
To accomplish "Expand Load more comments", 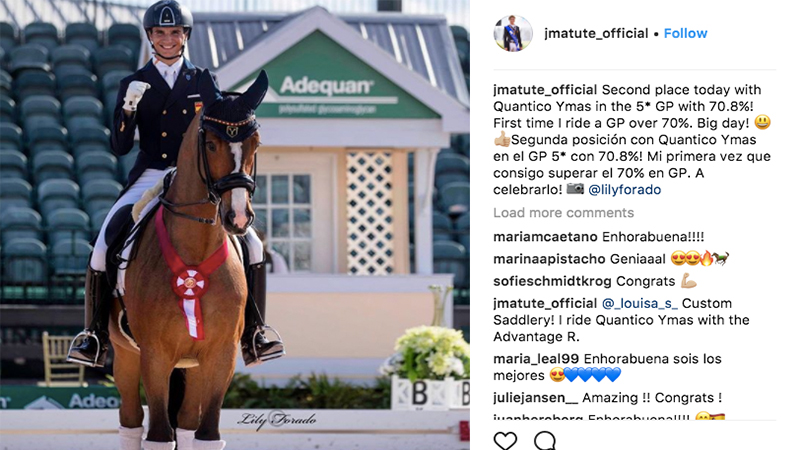I will pyautogui.click(x=563, y=213).
